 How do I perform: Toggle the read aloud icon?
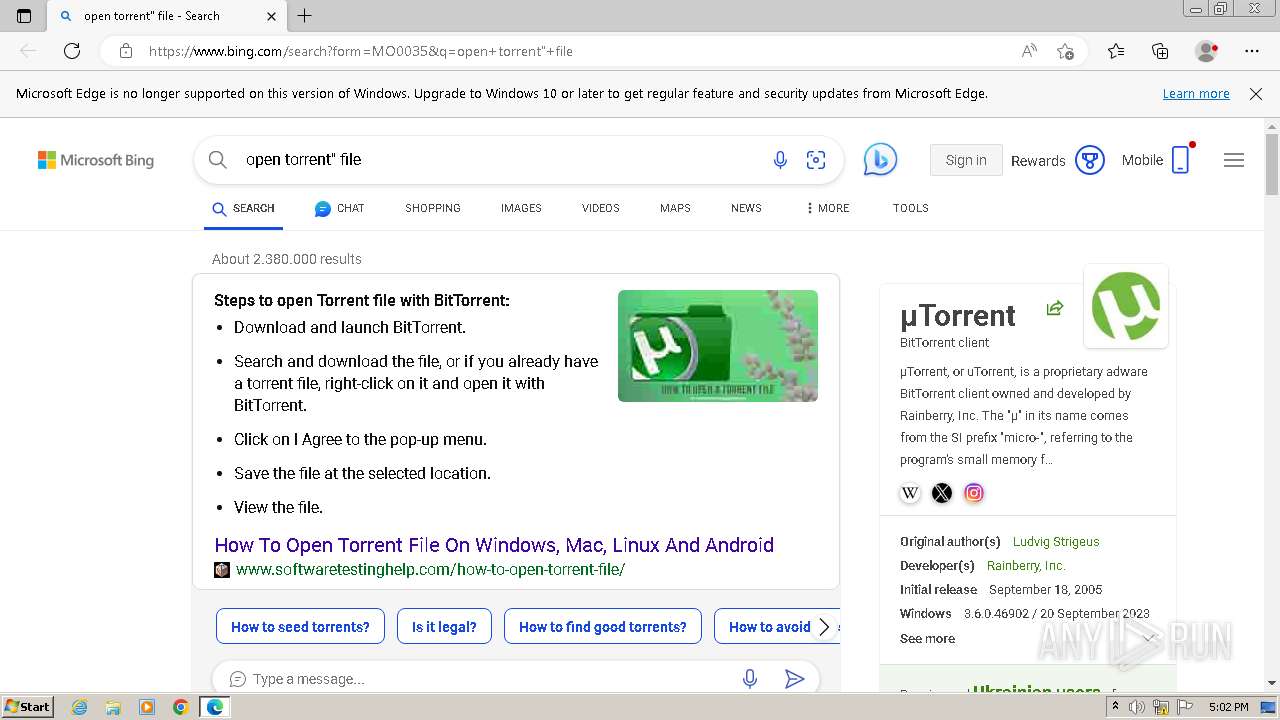[1029, 51]
